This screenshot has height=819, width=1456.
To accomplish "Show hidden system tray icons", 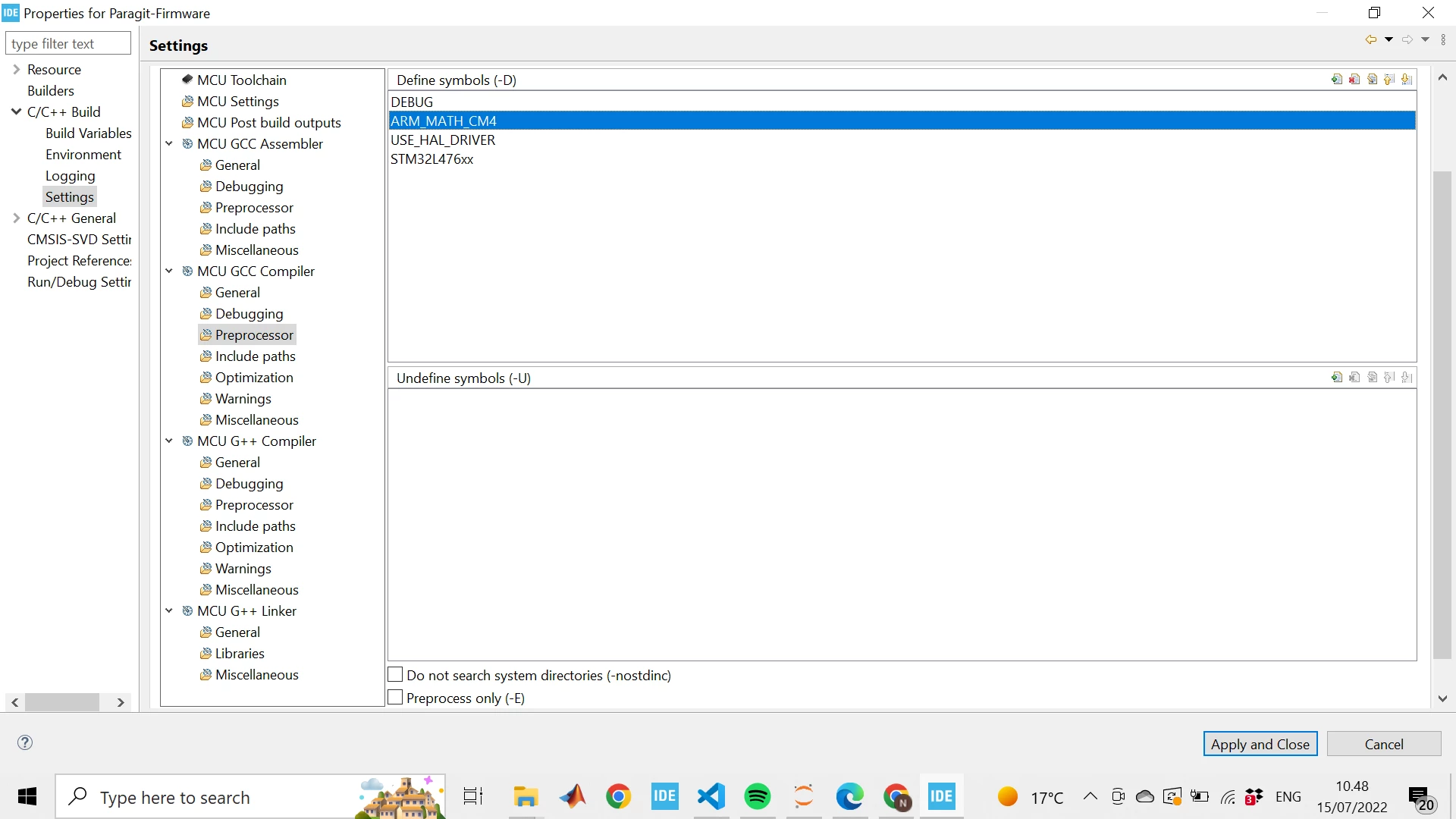I will [1090, 796].
